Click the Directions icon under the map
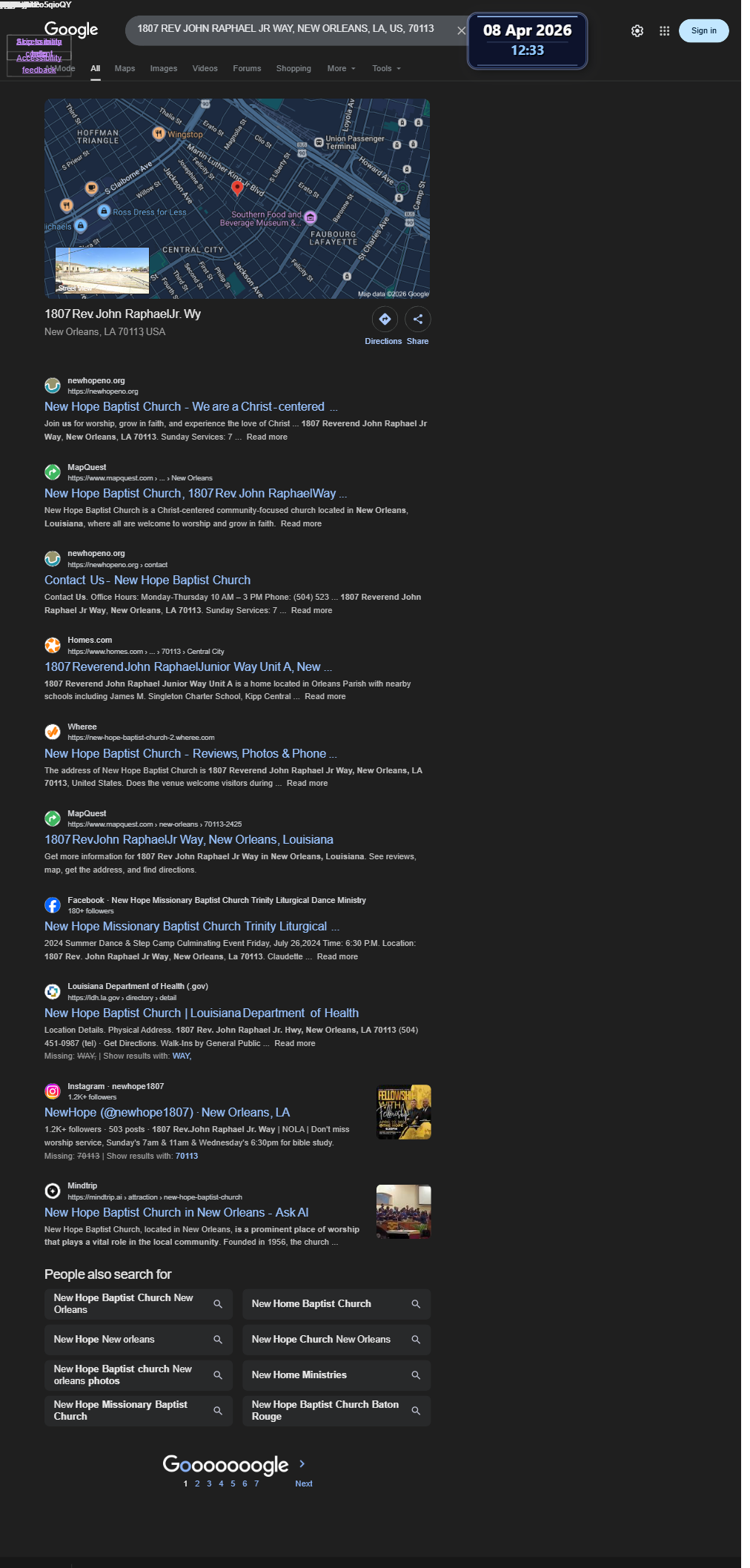Viewport: 750px width, 1568px height. 385,319
